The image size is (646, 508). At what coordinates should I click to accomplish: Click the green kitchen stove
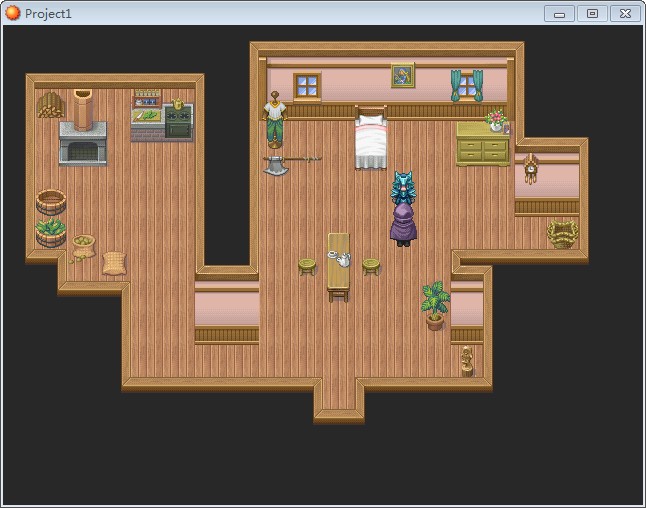click(x=178, y=122)
